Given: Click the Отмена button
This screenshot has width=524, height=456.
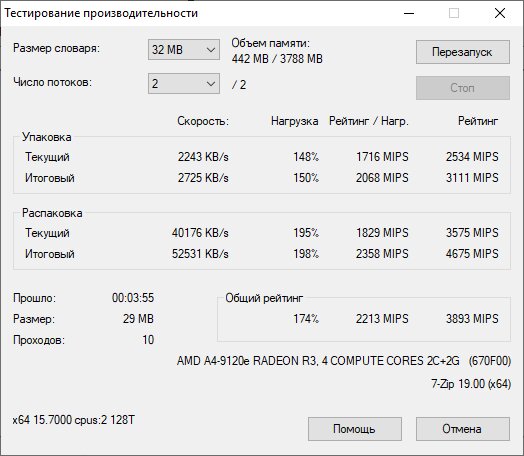Looking at the screenshot, I should [463, 429].
